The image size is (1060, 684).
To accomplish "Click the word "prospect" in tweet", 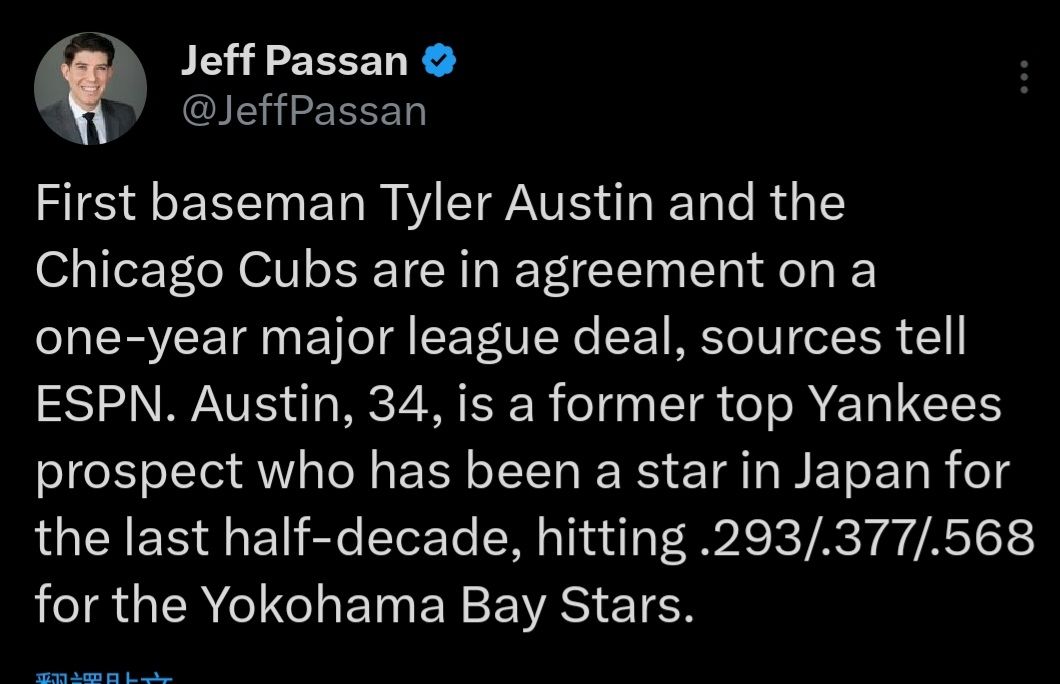I will (x=140, y=472).
